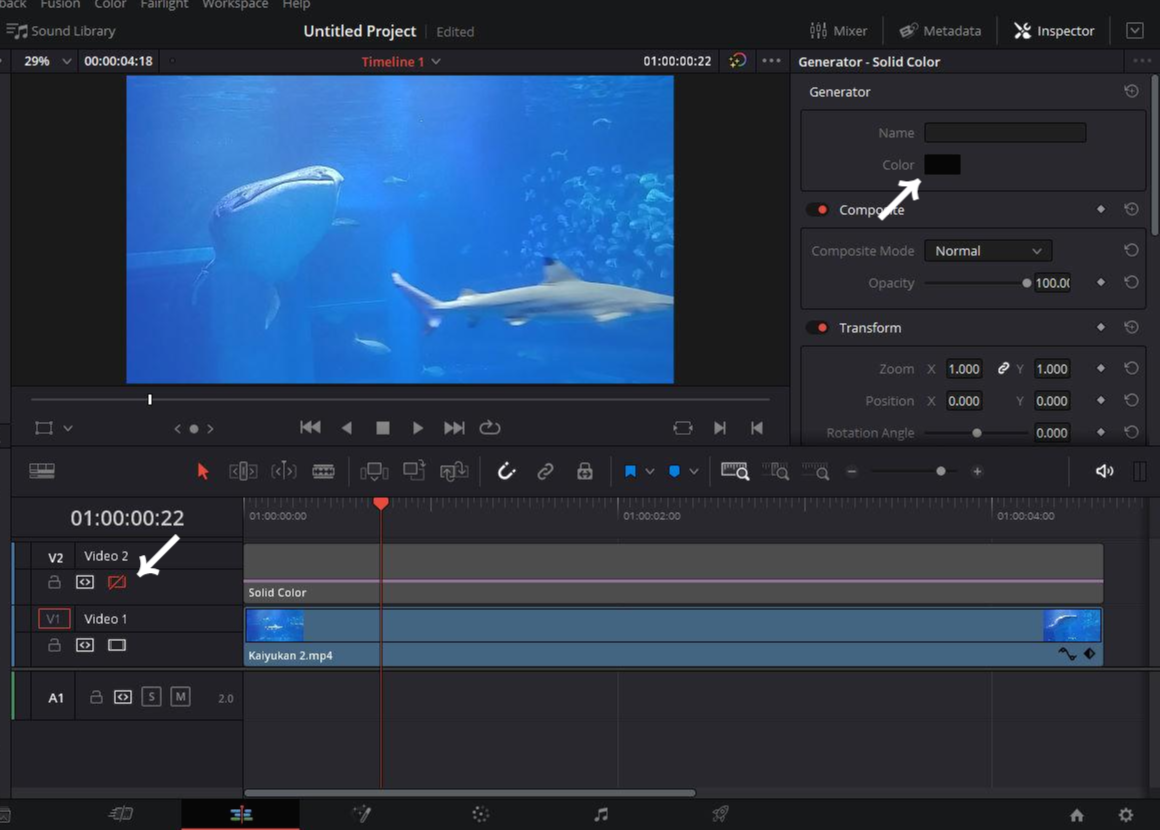The image size is (1160, 830).
Task: Activate the Dynamic Trim Mode tool
Action: pos(283,471)
